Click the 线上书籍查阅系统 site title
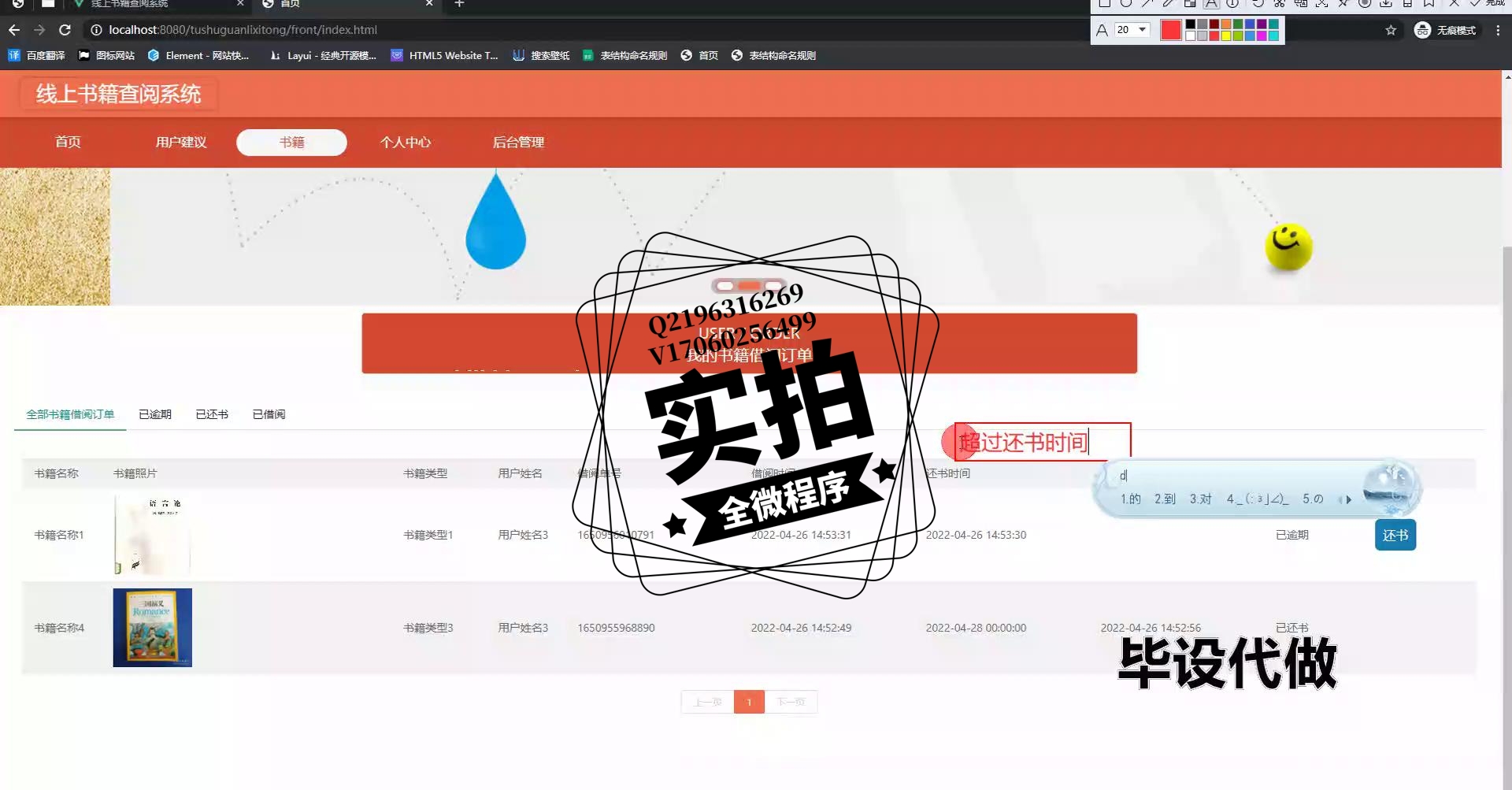1512x790 pixels. [x=118, y=95]
